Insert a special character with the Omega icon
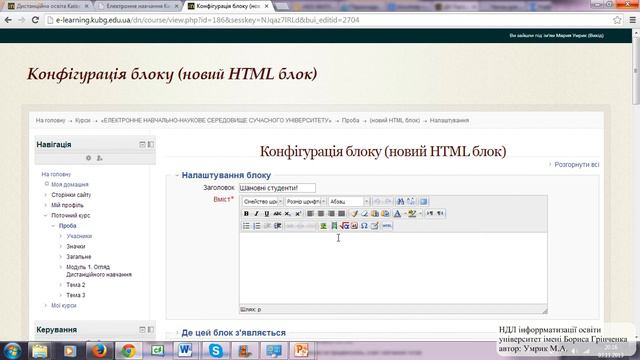 (364, 226)
